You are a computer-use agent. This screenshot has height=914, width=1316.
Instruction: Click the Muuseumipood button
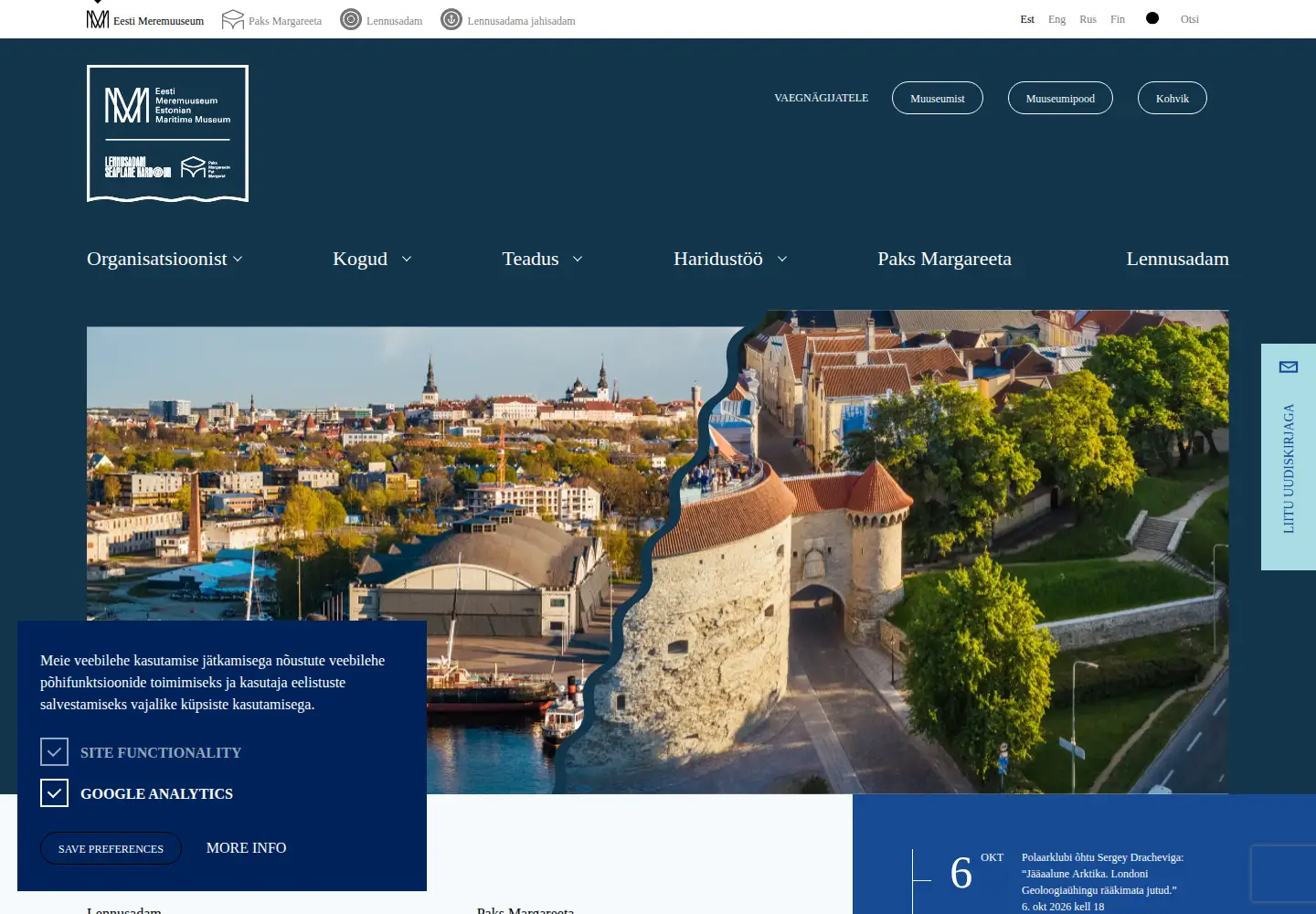click(1060, 98)
